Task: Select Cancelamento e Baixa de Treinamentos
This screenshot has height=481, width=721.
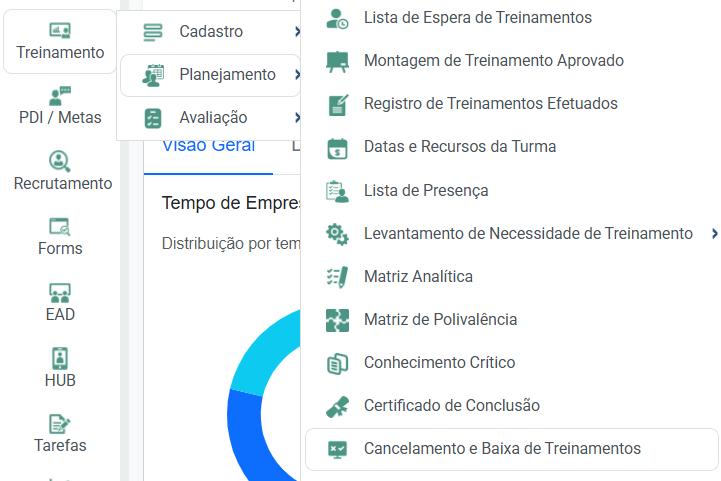Action: click(502, 449)
